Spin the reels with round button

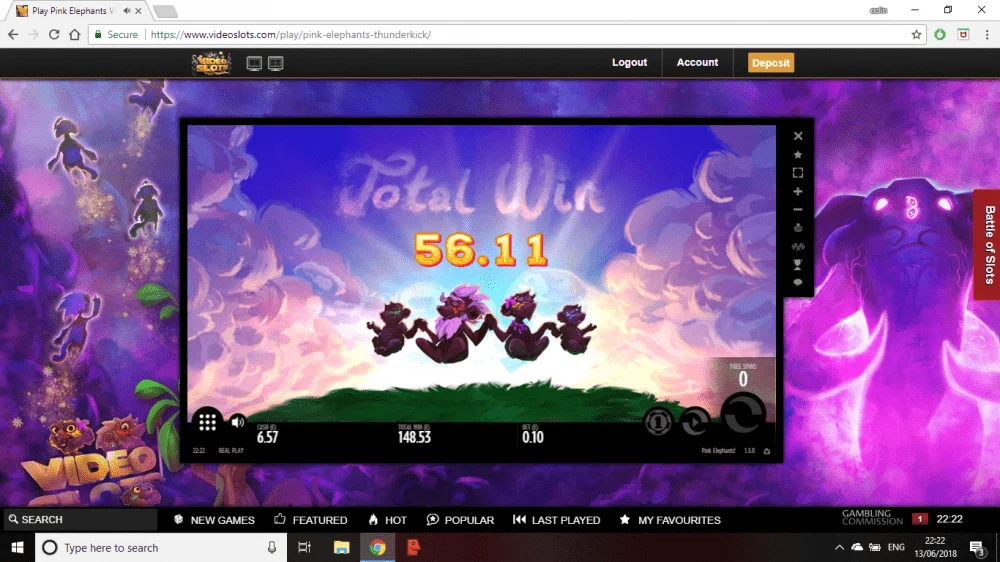tap(743, 415)
